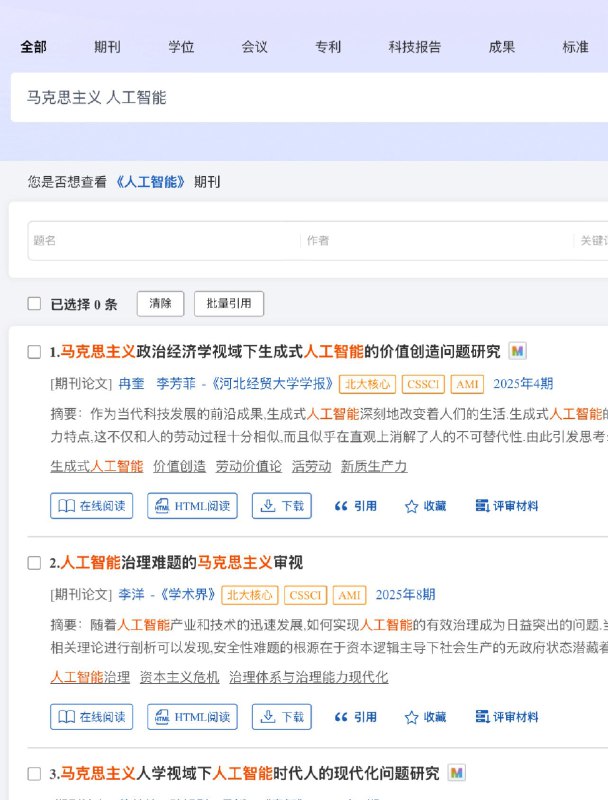Viewport: 608px width, 800px height.
Task: Click keyword 价值创造
Action: tap(180, 466)
